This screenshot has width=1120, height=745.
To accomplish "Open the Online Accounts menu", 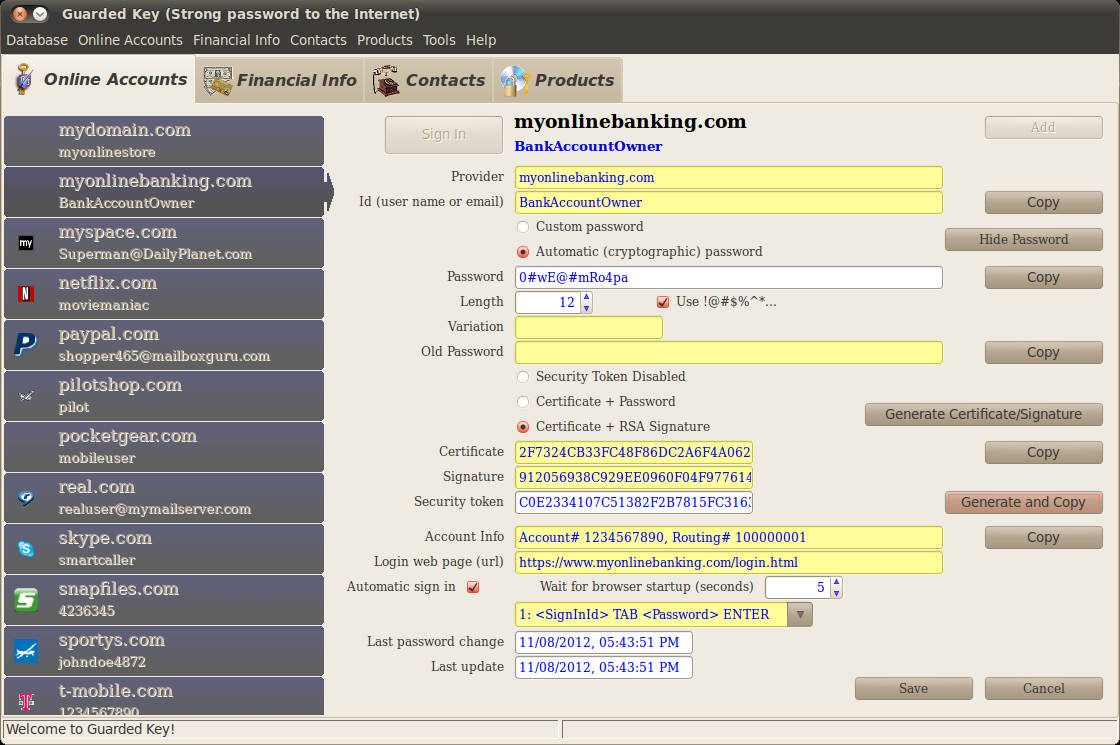I will pyautogui.click(x=130, y=40).
